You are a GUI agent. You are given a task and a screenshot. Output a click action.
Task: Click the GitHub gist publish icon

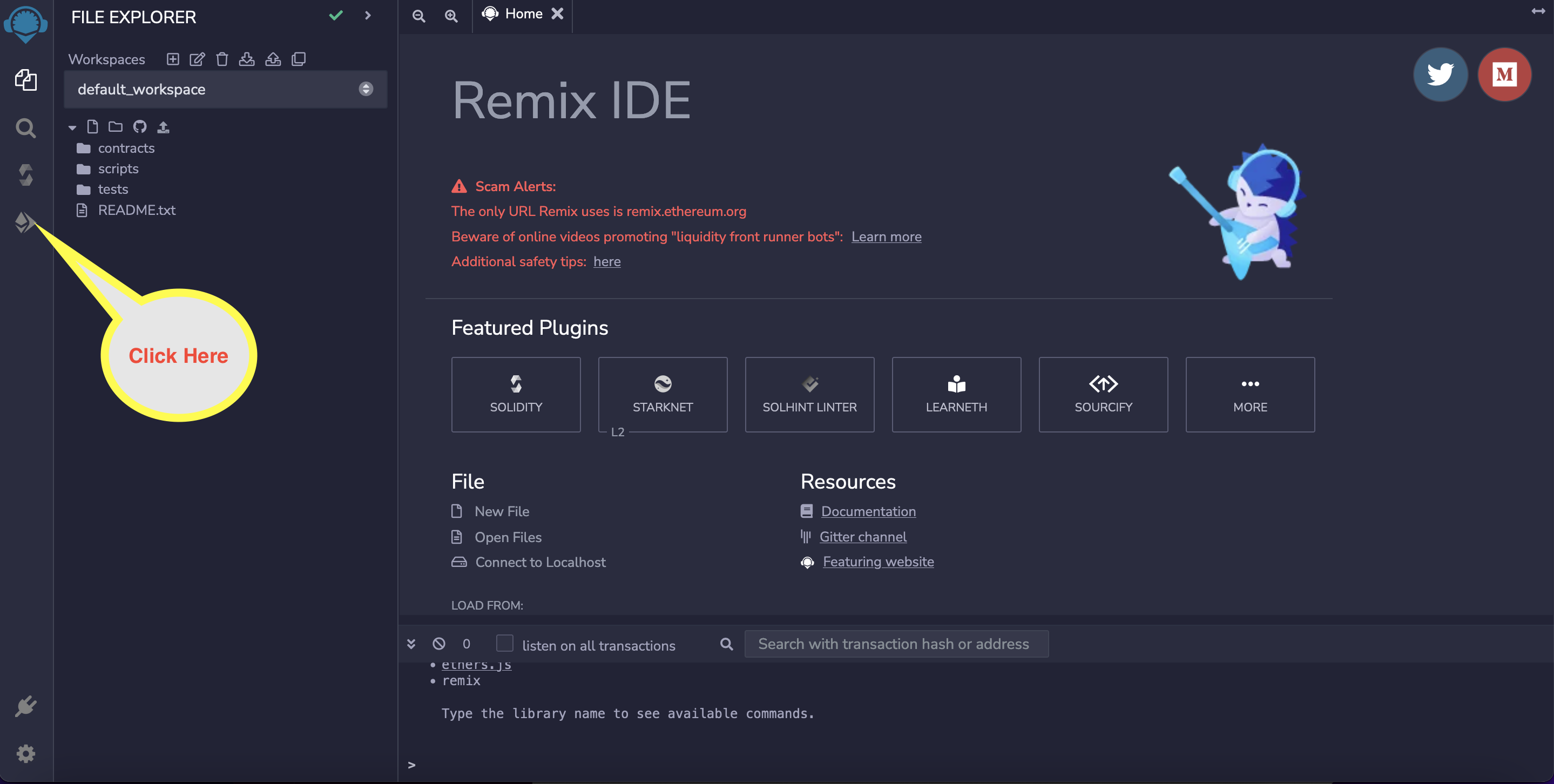click(140, 127)
